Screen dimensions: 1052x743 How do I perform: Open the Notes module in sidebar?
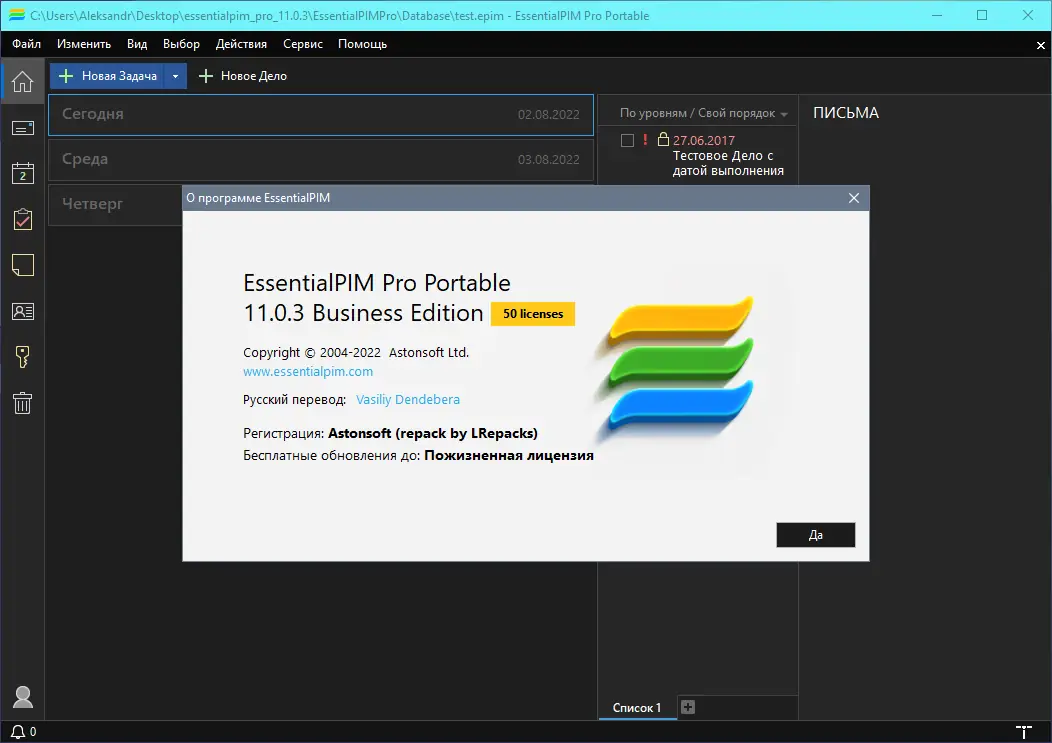click(x=23, y=265)
